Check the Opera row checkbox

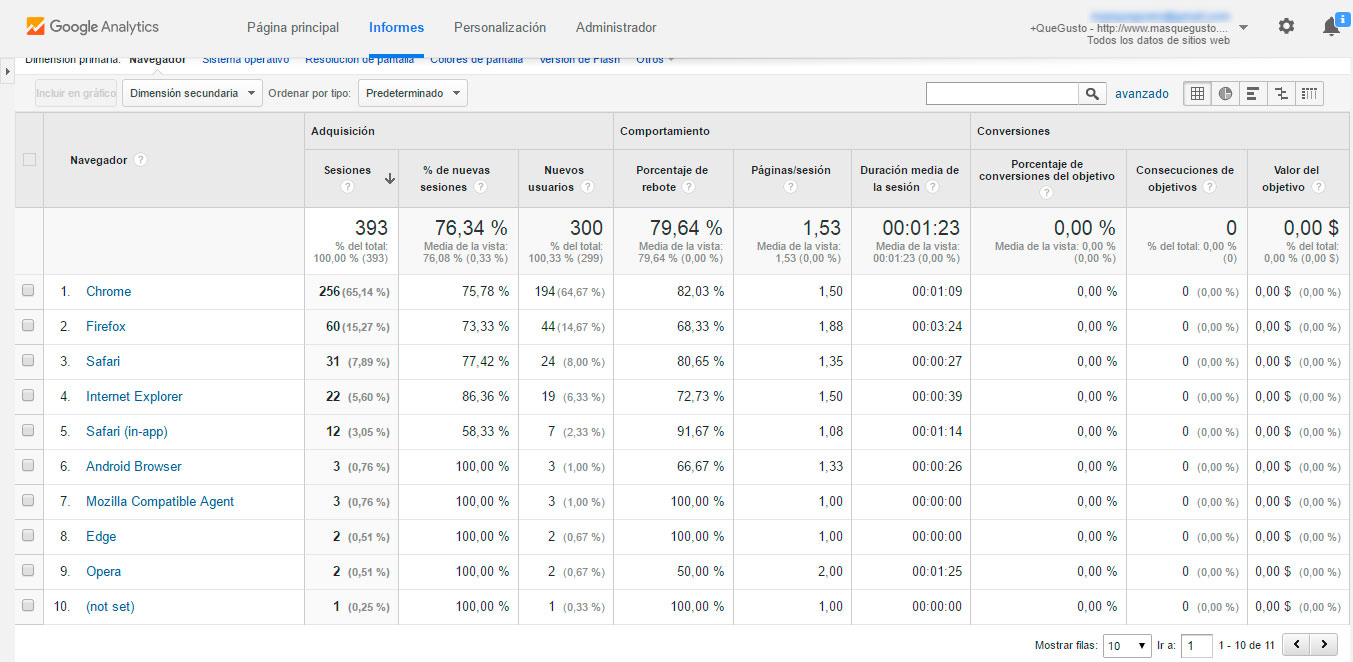click(x=28, y=571)
